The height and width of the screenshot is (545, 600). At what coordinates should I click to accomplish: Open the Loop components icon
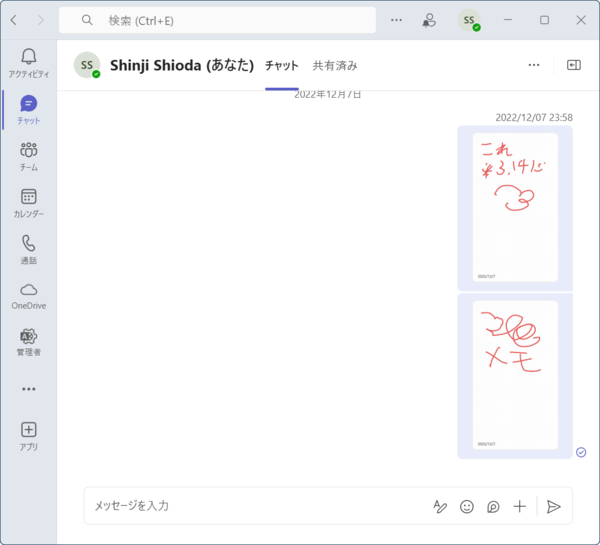point(493,507)
